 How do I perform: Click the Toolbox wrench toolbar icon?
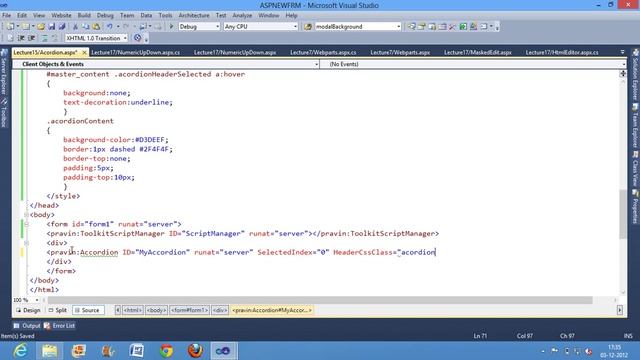coord(452,27)
